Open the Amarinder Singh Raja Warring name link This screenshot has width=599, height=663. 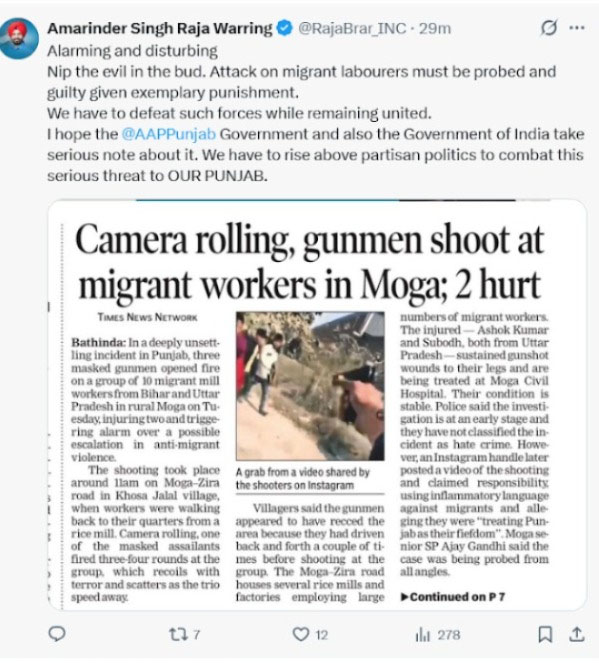(160, 28)
